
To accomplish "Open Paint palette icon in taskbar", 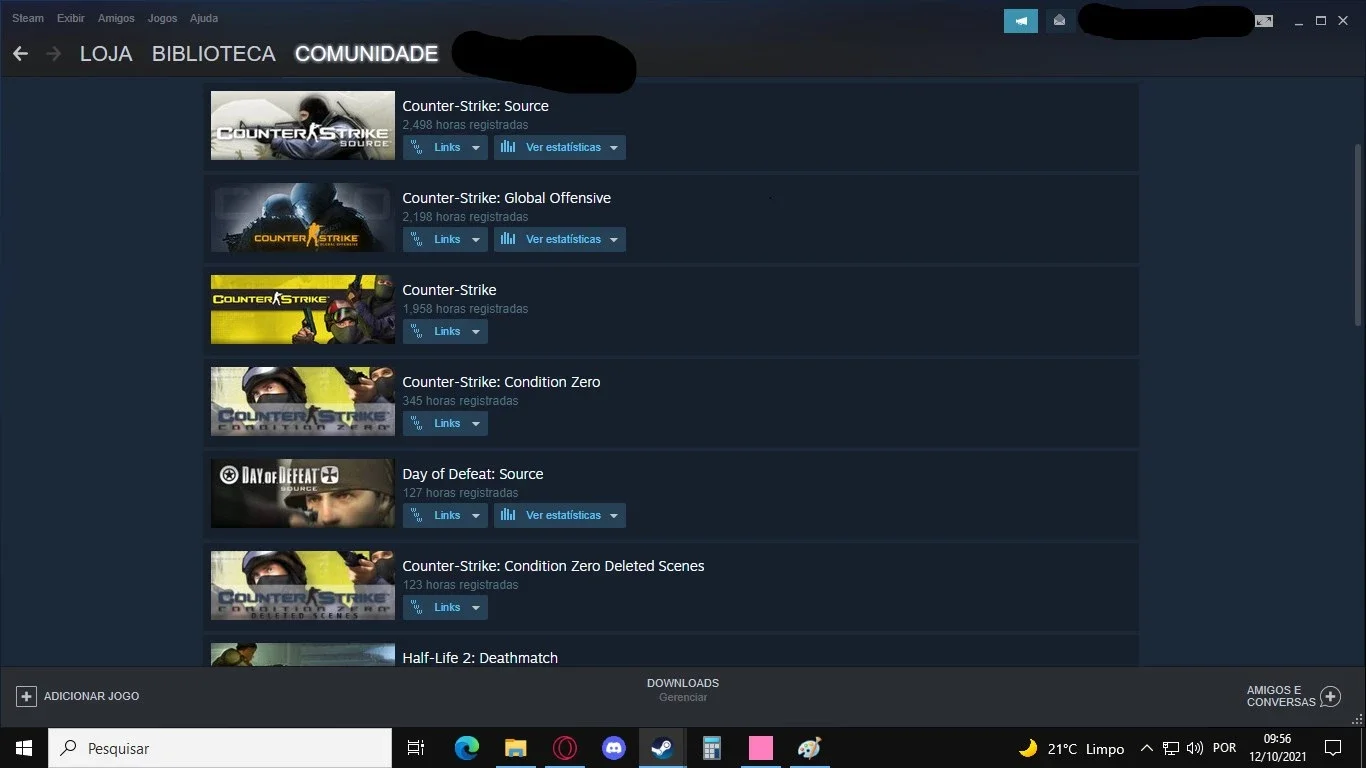I will 809,748.
